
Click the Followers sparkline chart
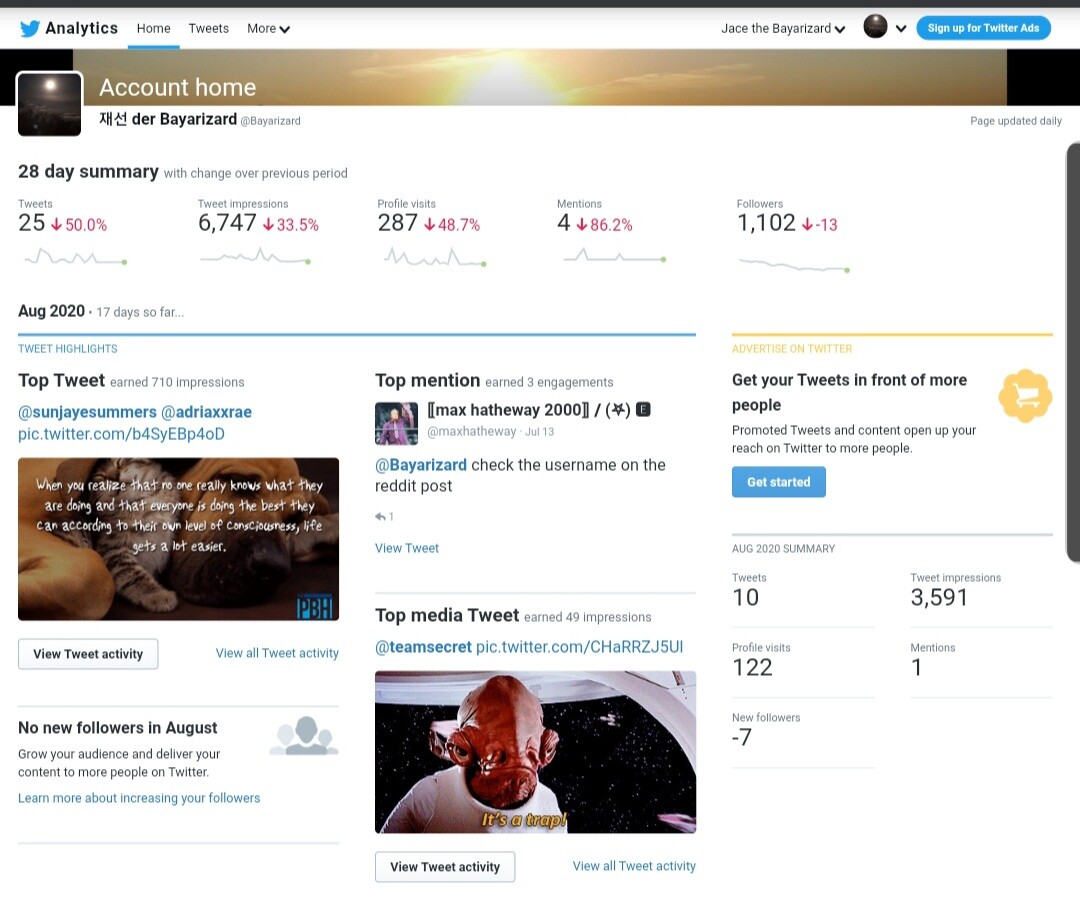(x=793, y=264)
